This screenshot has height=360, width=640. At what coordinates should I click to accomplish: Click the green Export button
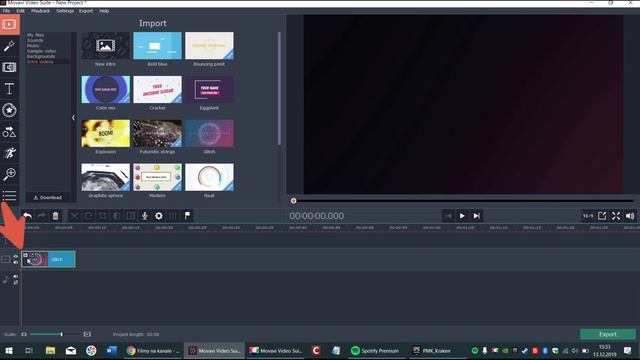point(608,334)
